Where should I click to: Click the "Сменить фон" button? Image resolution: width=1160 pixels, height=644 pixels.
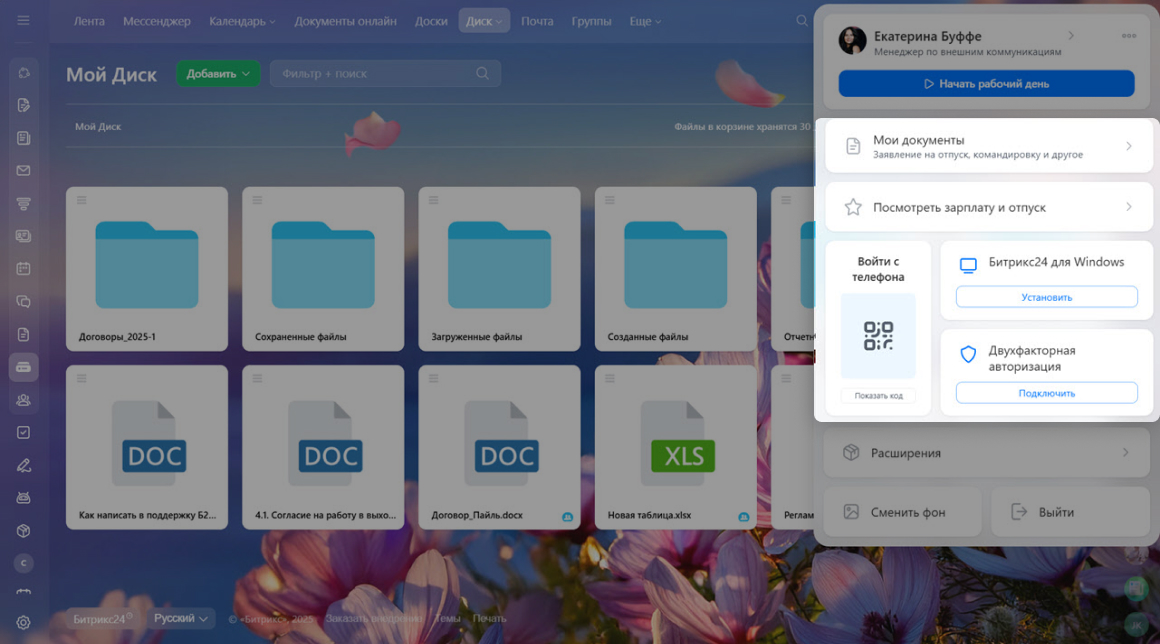(903, 512)
